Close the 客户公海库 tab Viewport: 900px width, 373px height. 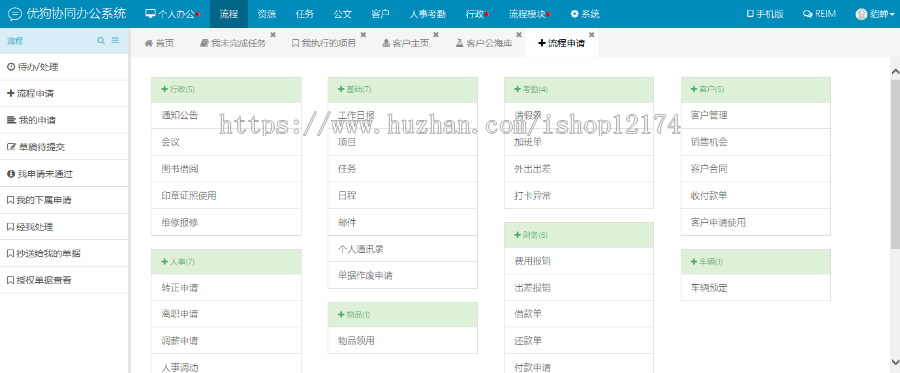519,34
